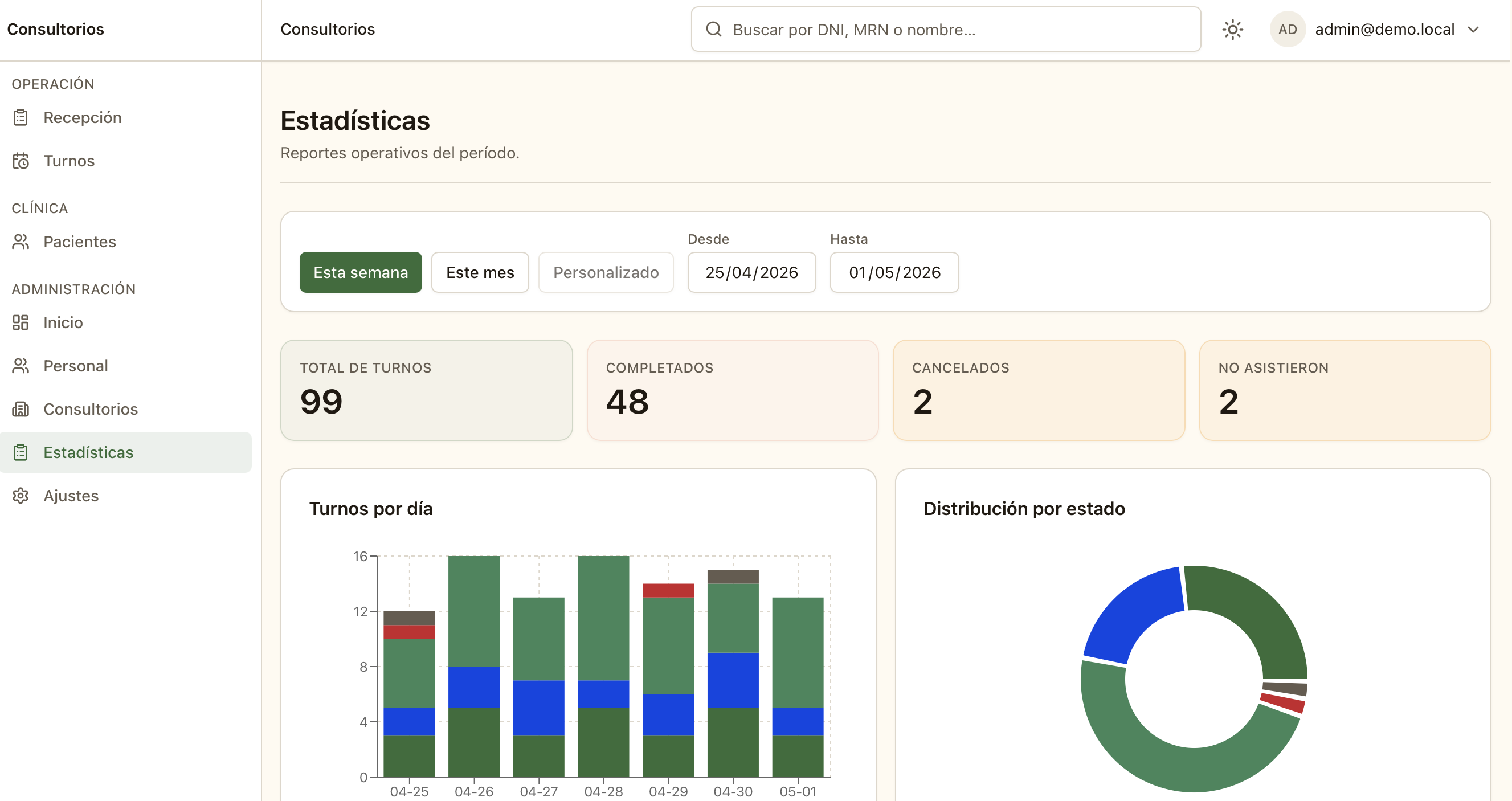Click the magnifier icon in search box
The height and width of the screenshot is (801, 1512).
point(714,30)
